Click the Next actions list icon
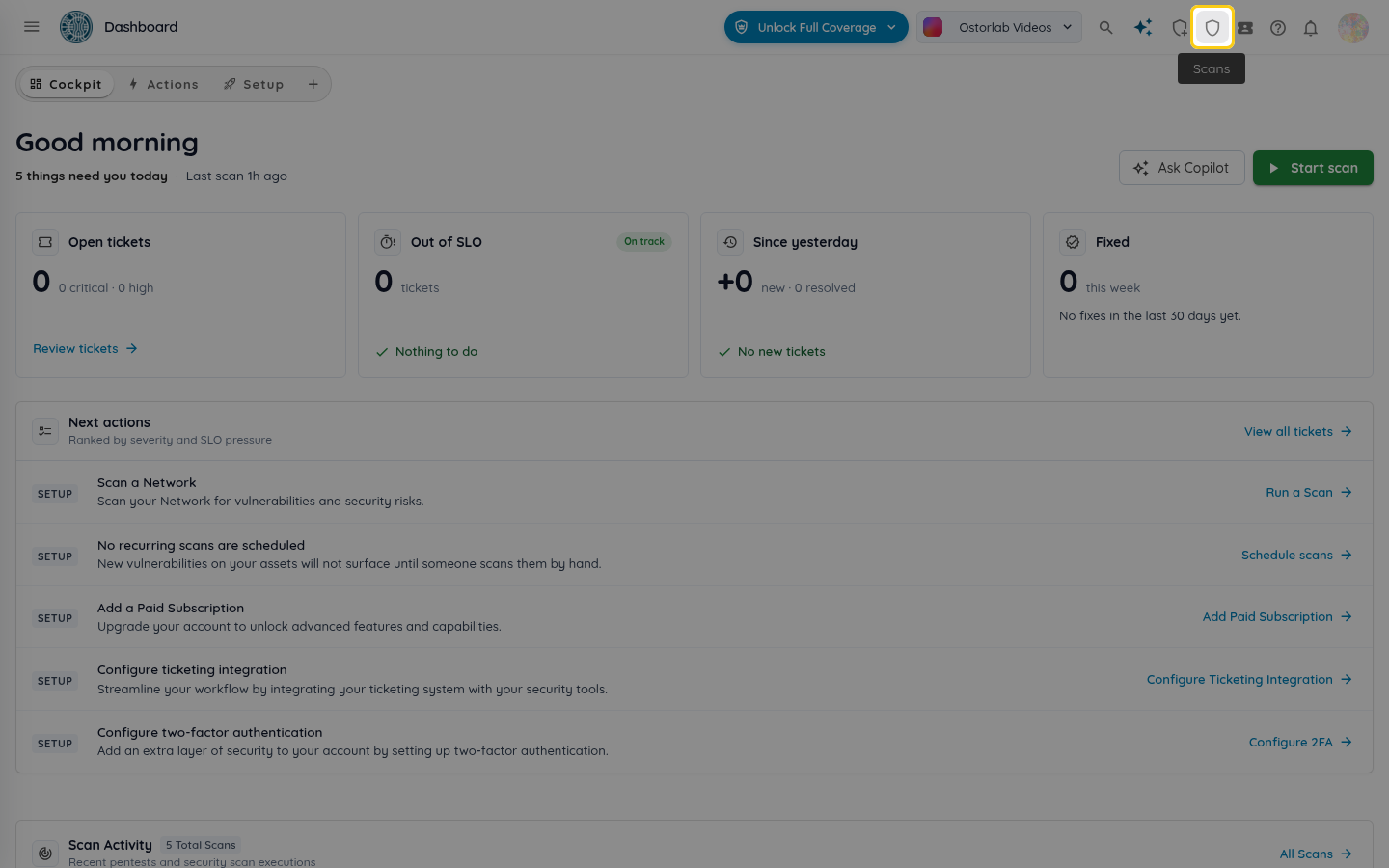 [45, 431]
